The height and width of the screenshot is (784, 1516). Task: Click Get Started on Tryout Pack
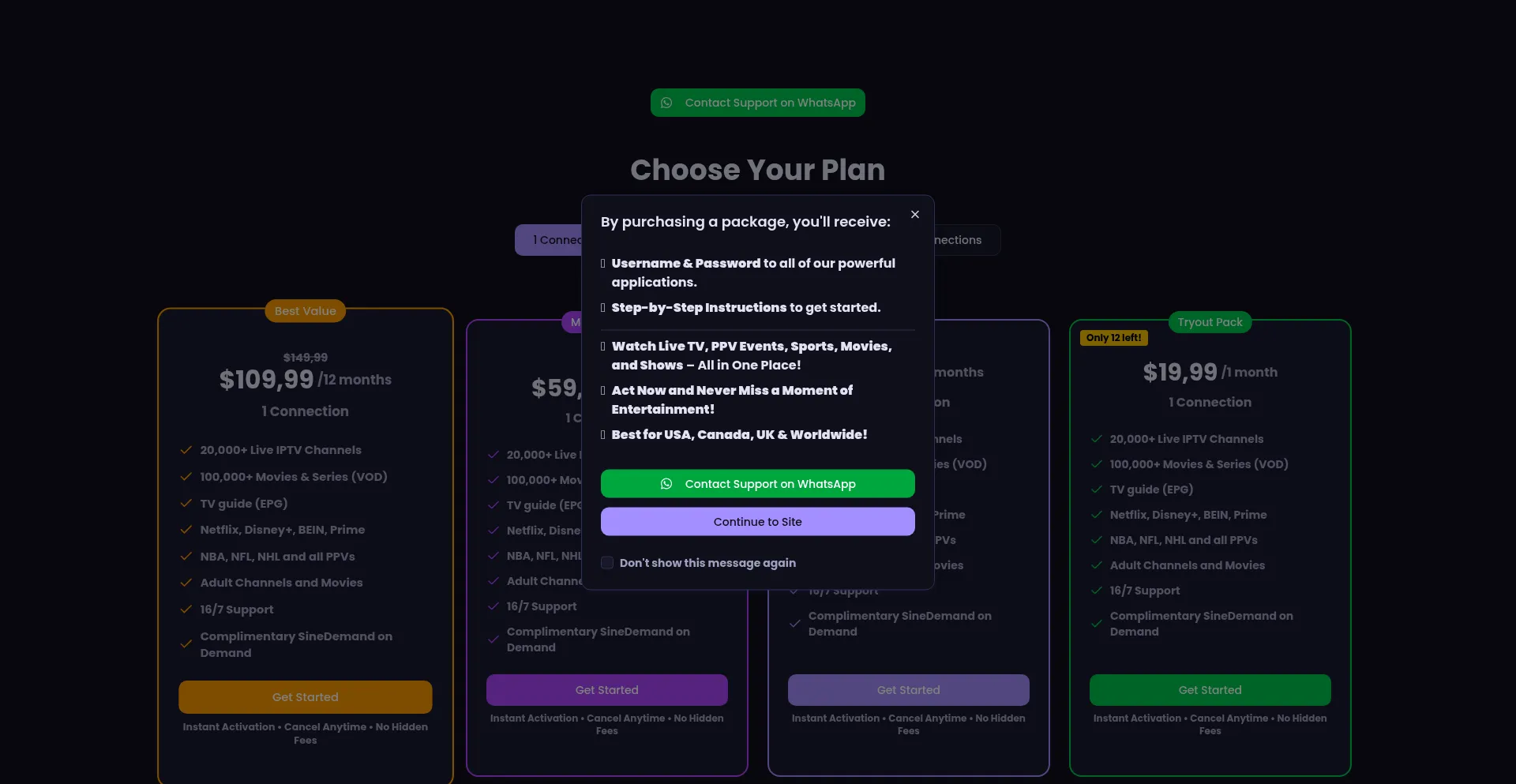[1210, 690]
